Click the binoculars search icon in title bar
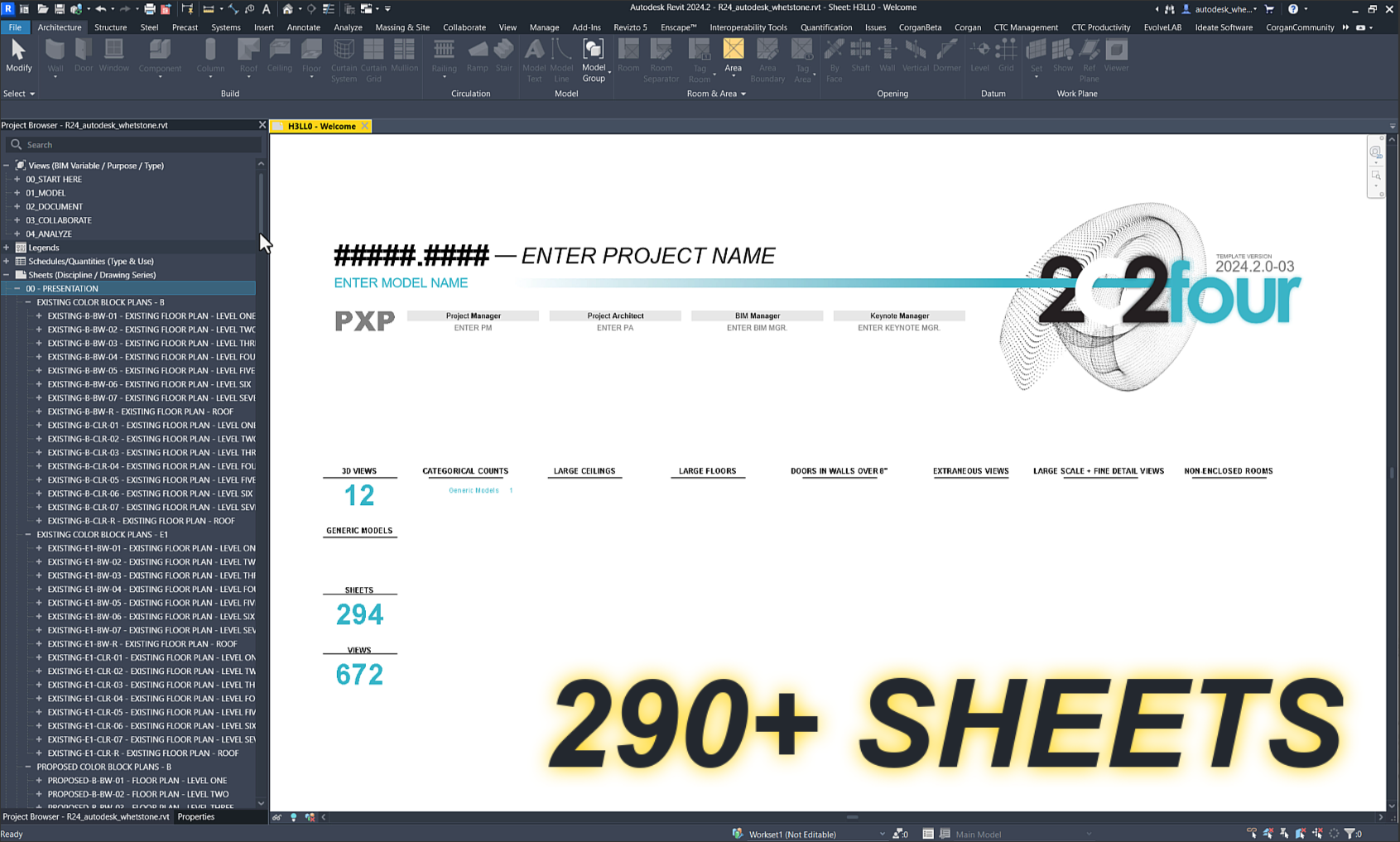The width and height of the screenshot is (1400, 842). (1169, 9)
